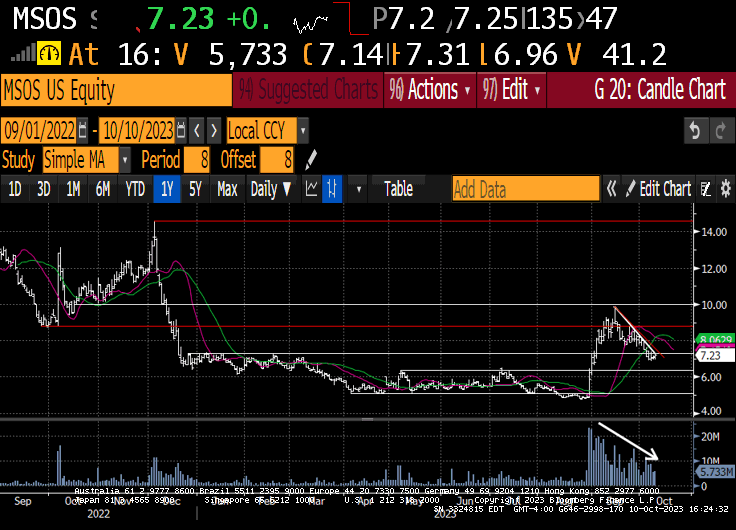Click the 8.0629 moving average axis label

pyautogui.click(x=714, y=340)
